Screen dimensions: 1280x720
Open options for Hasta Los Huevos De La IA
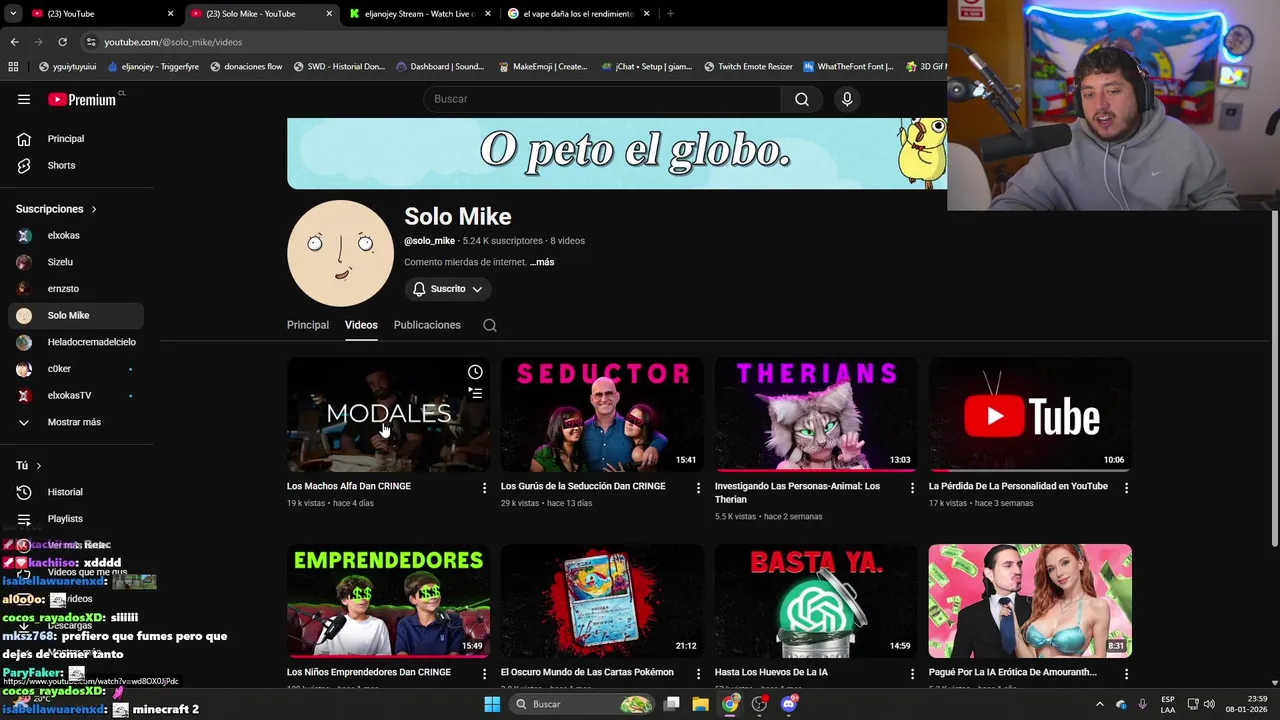912,674
